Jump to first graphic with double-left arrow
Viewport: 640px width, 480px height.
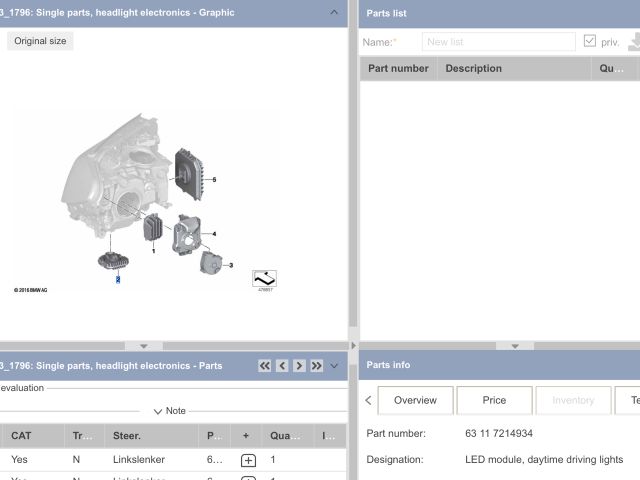(x=265, y=366)
